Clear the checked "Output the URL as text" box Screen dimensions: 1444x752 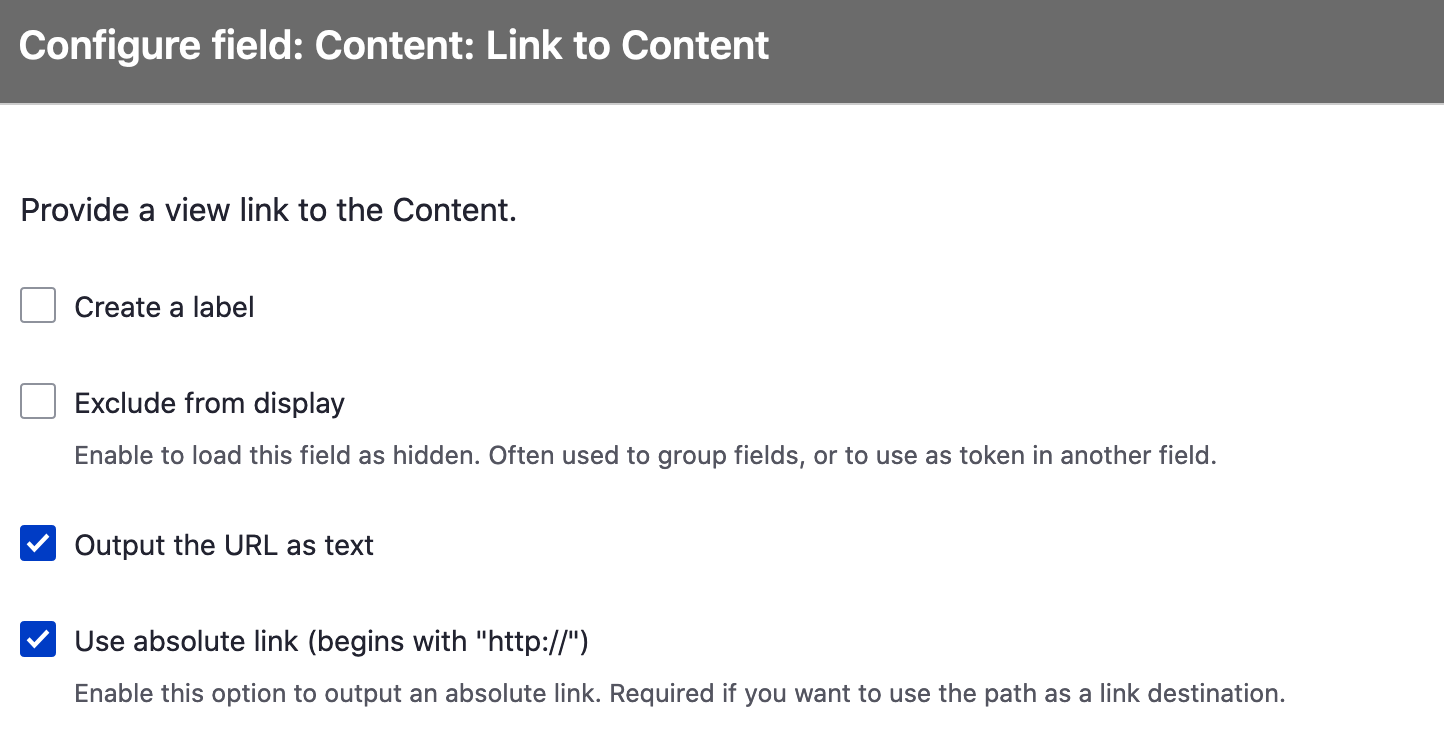tap(37, 543)
